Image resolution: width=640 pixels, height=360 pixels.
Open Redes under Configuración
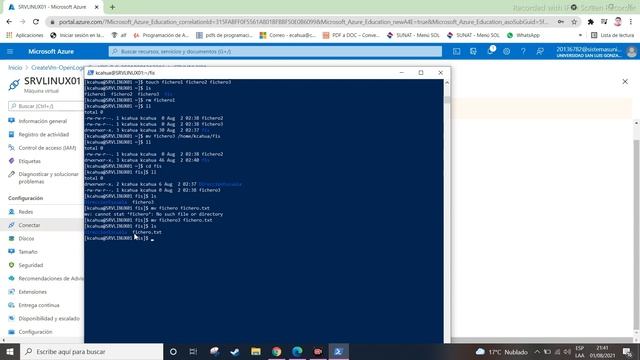[x=25, y=212]
